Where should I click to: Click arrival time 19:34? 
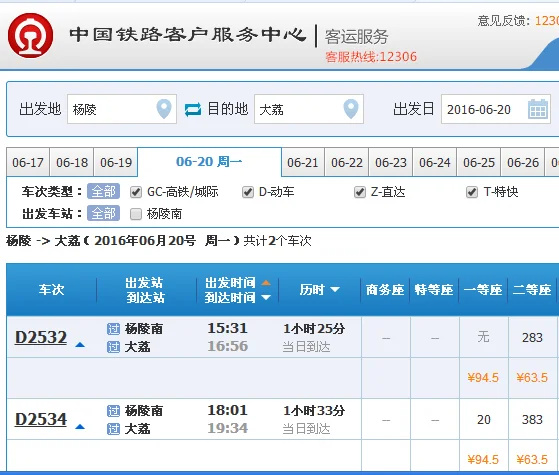pyautogui.click(x=227, y=428)
